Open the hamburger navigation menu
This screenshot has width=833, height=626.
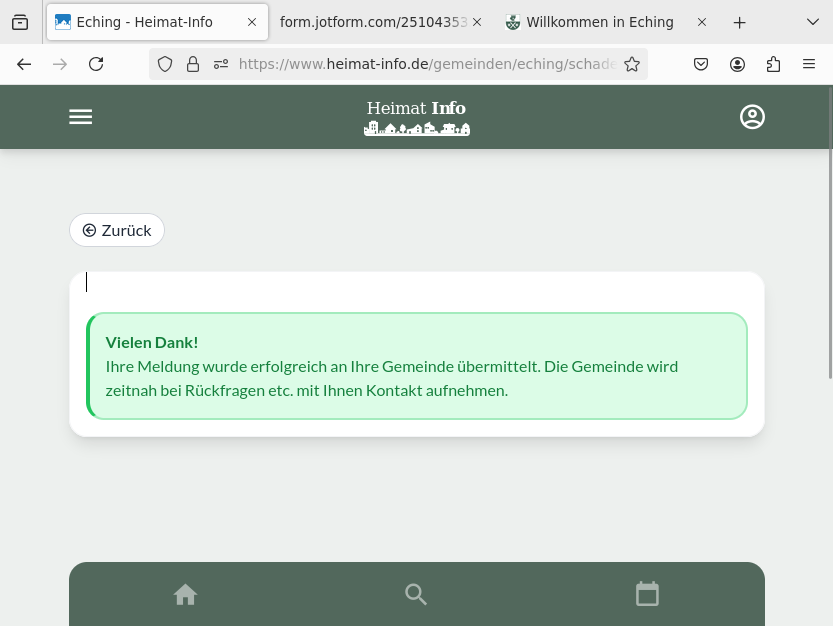pos(80,117)
